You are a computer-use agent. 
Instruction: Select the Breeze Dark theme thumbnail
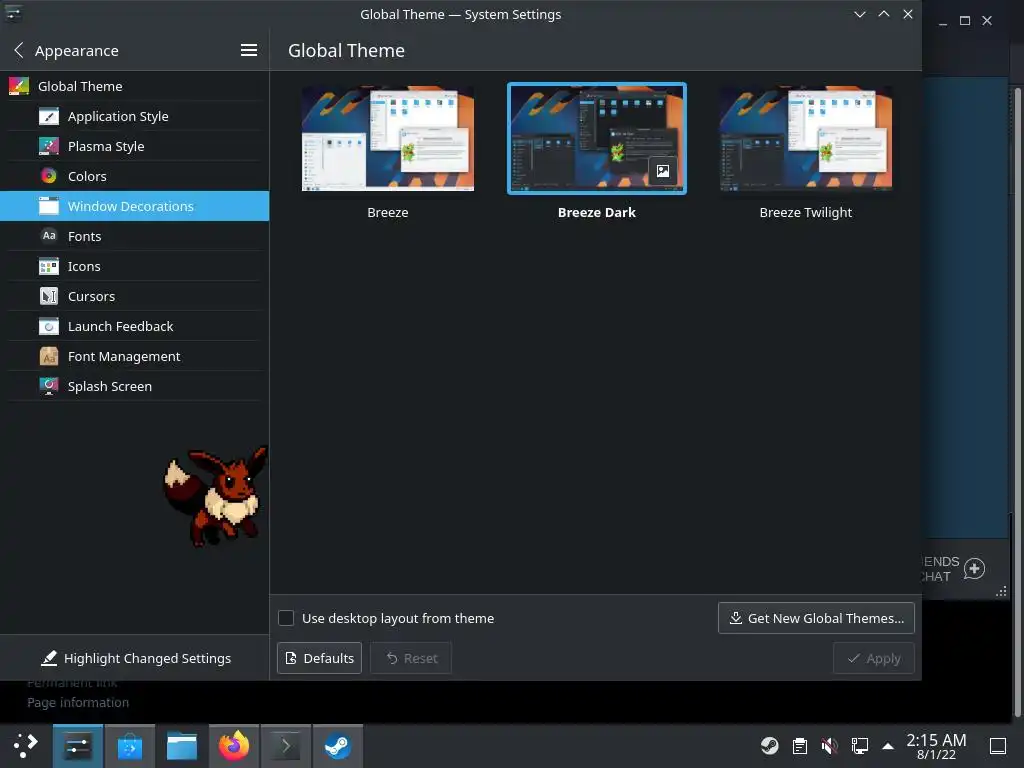point(597,138)
